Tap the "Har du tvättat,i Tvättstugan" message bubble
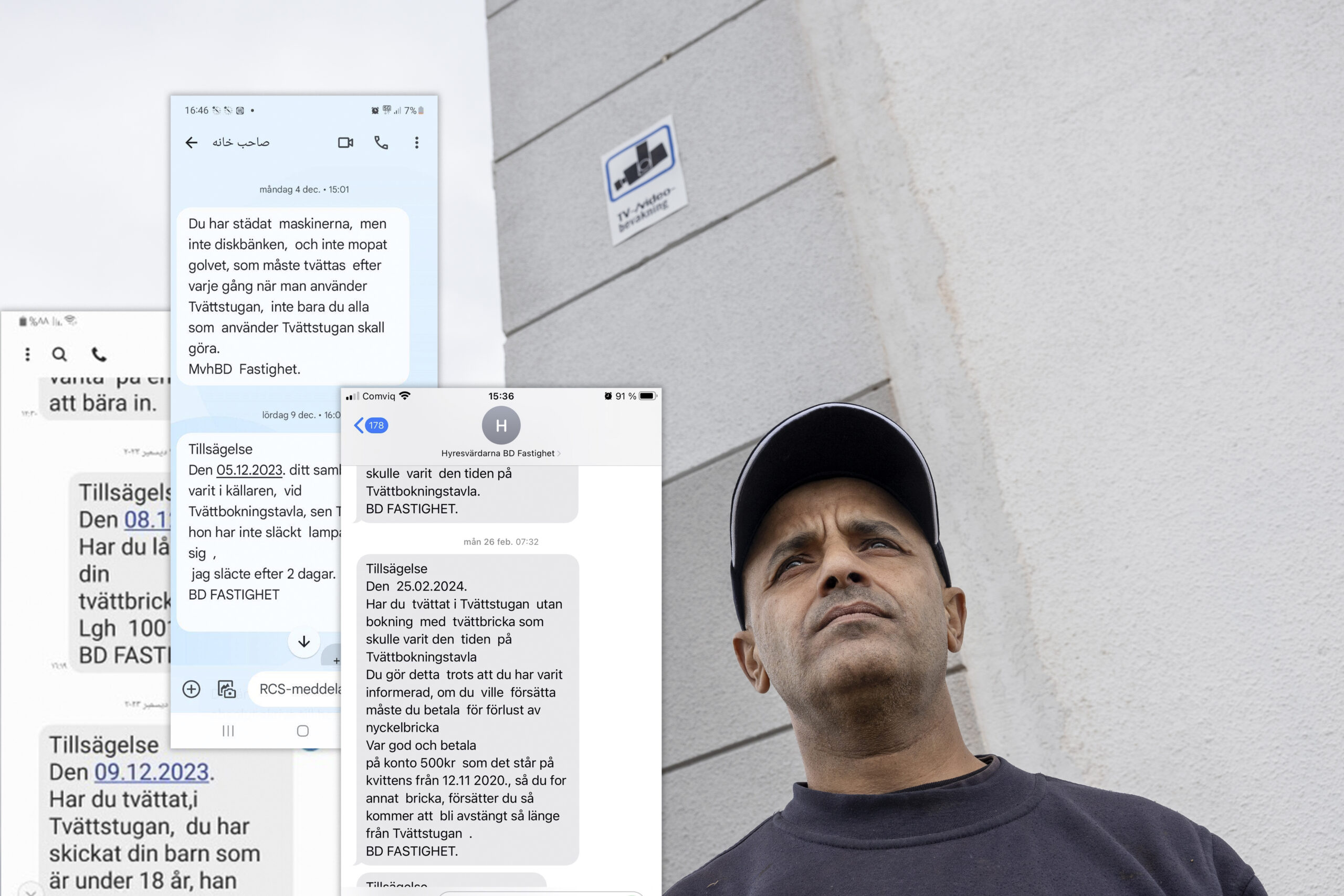This screenshot has width=1344, height=896. [x=166, y=811]
